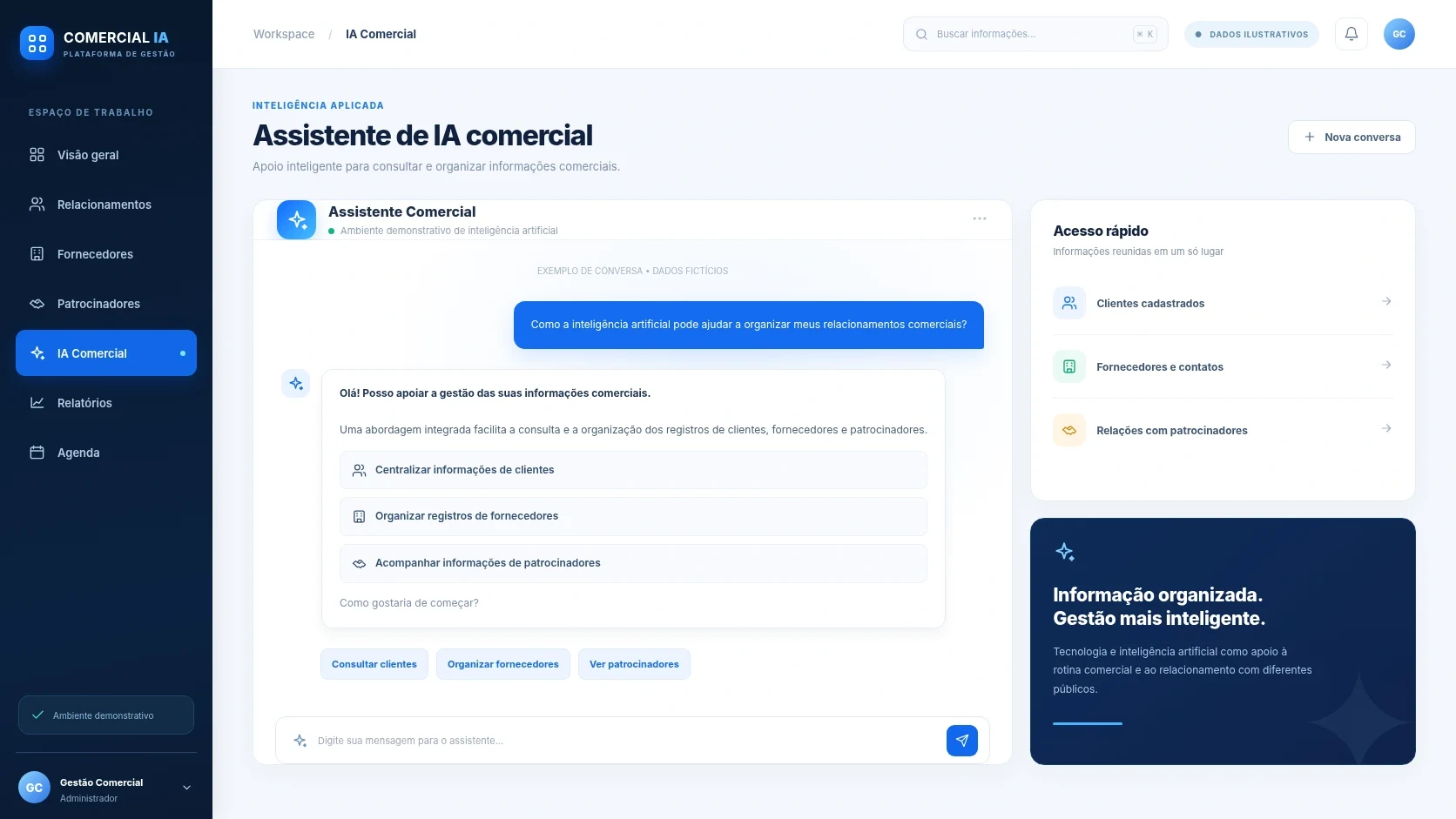Select the IA Comercial sidebar item
Image resolution: width=1456 pixels, height=819 pixels.
point(106,353)
